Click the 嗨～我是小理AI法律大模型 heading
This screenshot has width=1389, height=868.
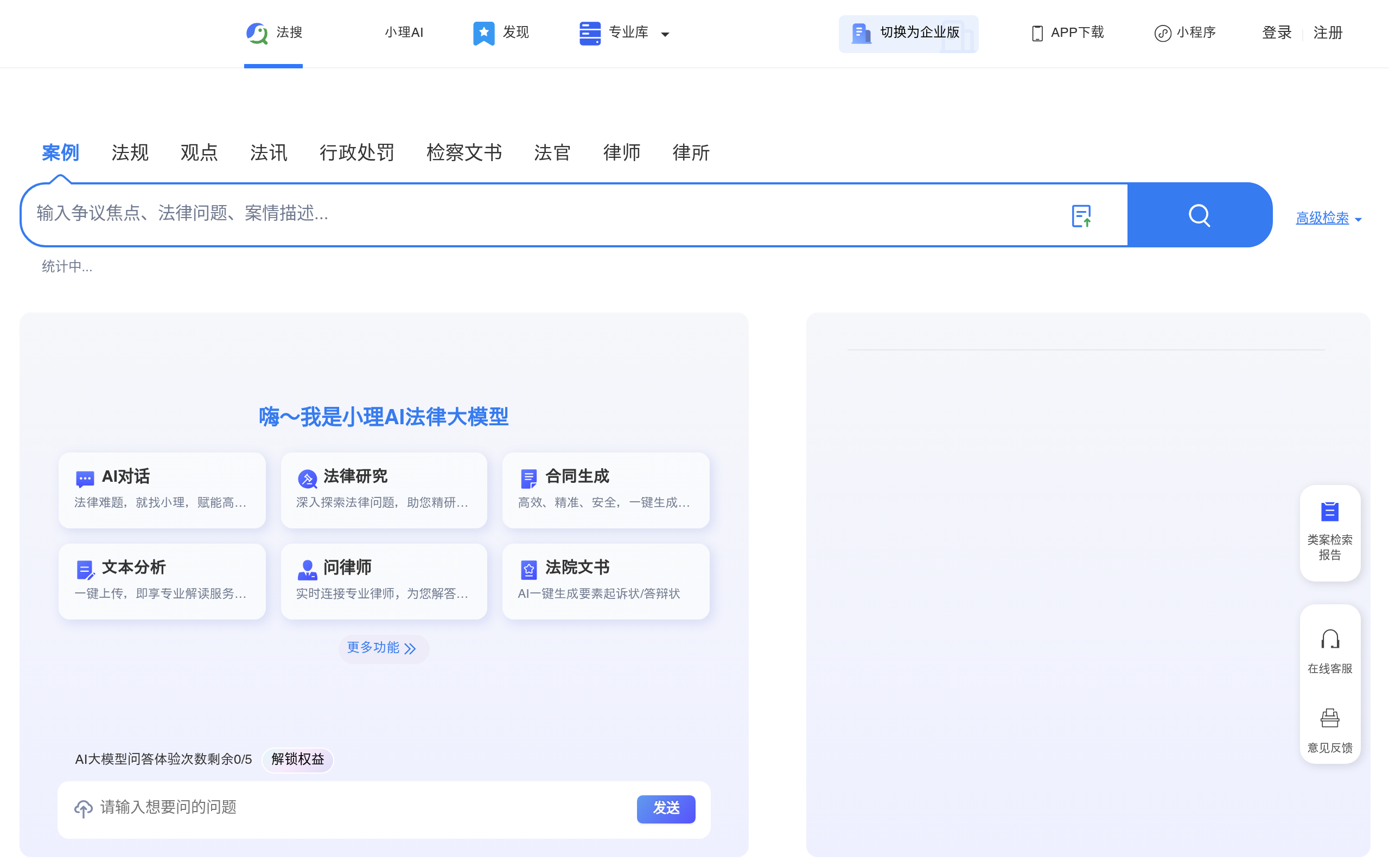coord(384,417)
